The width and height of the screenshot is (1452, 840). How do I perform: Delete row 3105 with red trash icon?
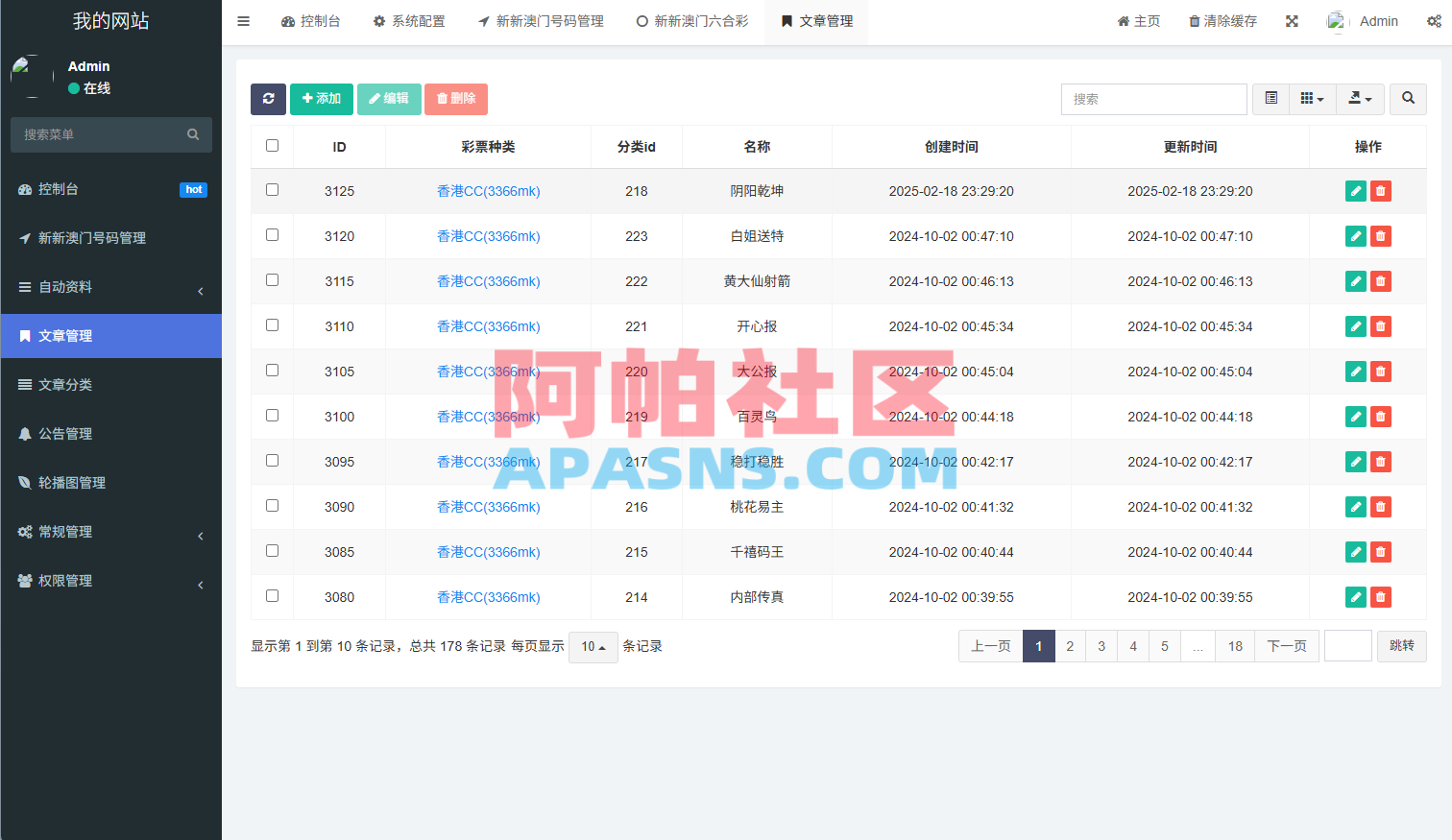coord(1381,372)
